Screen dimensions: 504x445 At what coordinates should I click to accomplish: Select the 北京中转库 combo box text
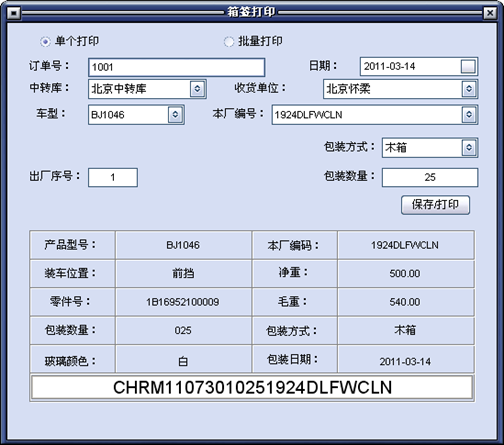(x=119, y=89)
